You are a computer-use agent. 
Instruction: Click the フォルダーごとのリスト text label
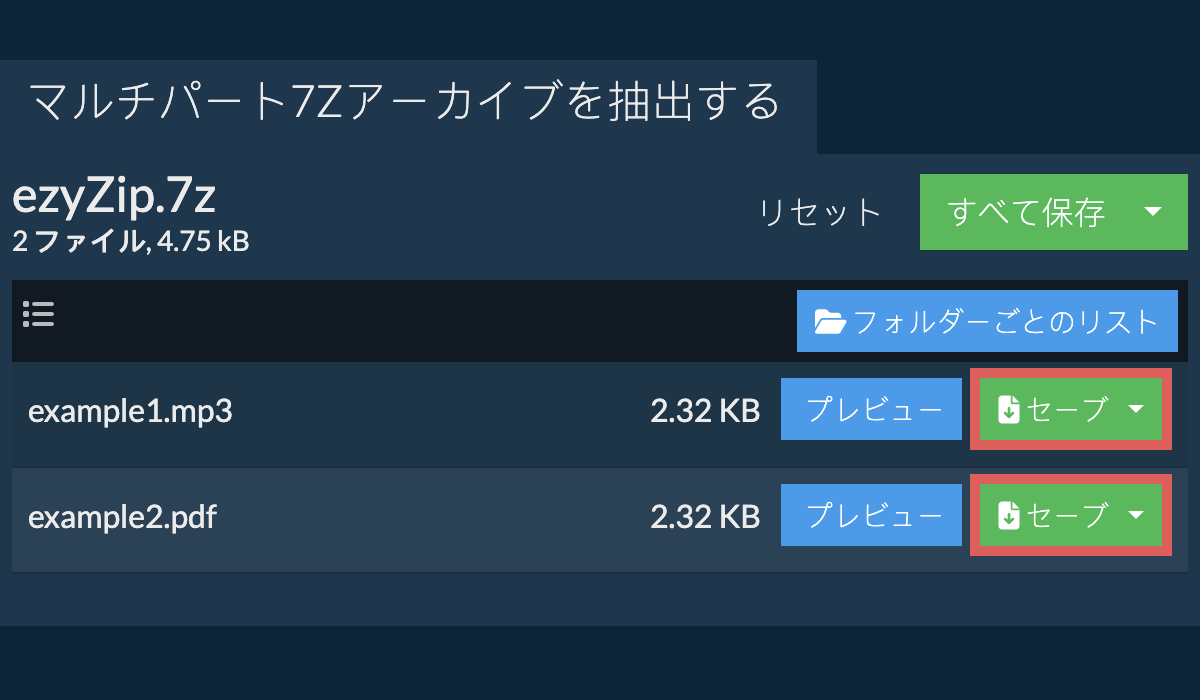[1005, 322]
